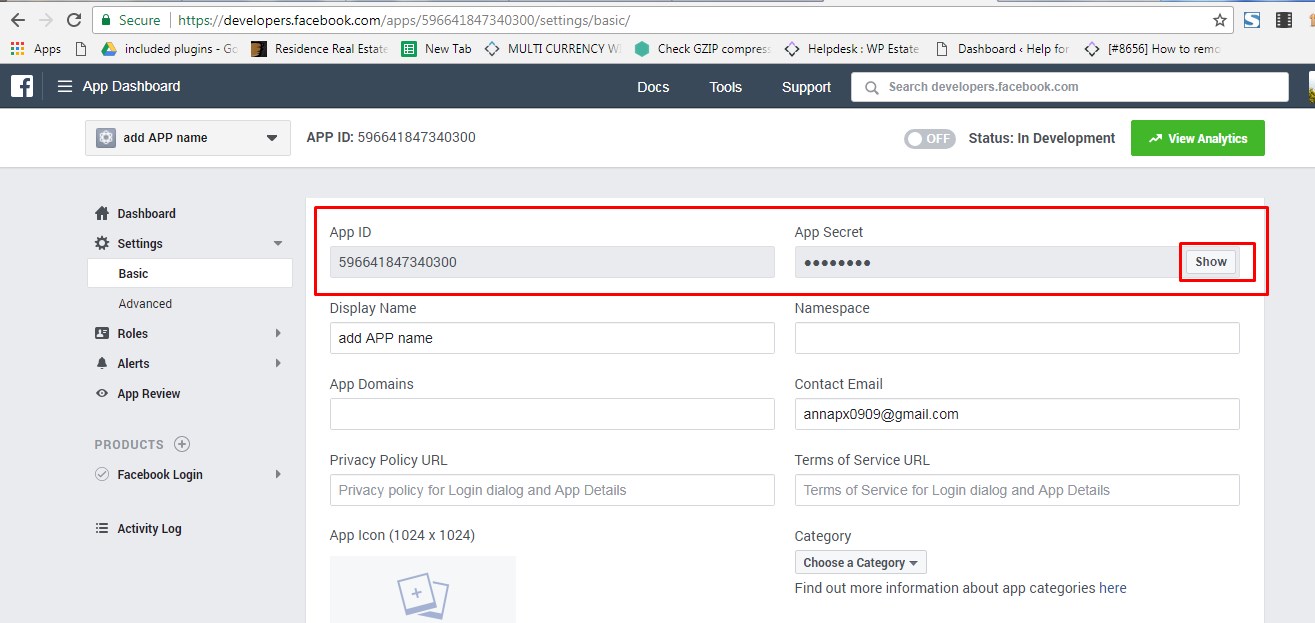Select the Basic settings item
1315x623 pixels.
pos(190,273)
